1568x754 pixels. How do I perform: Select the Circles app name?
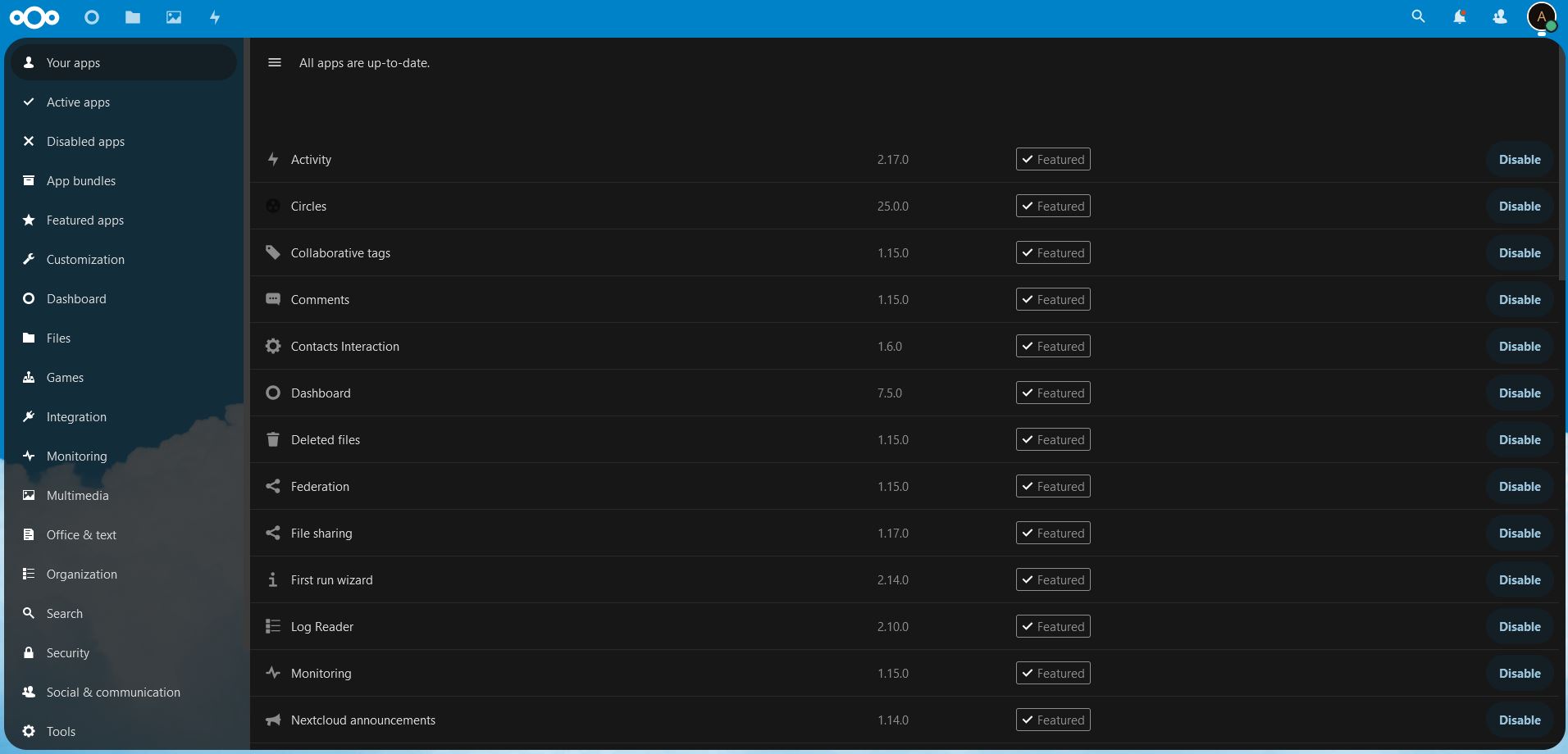tap(308, 206)
